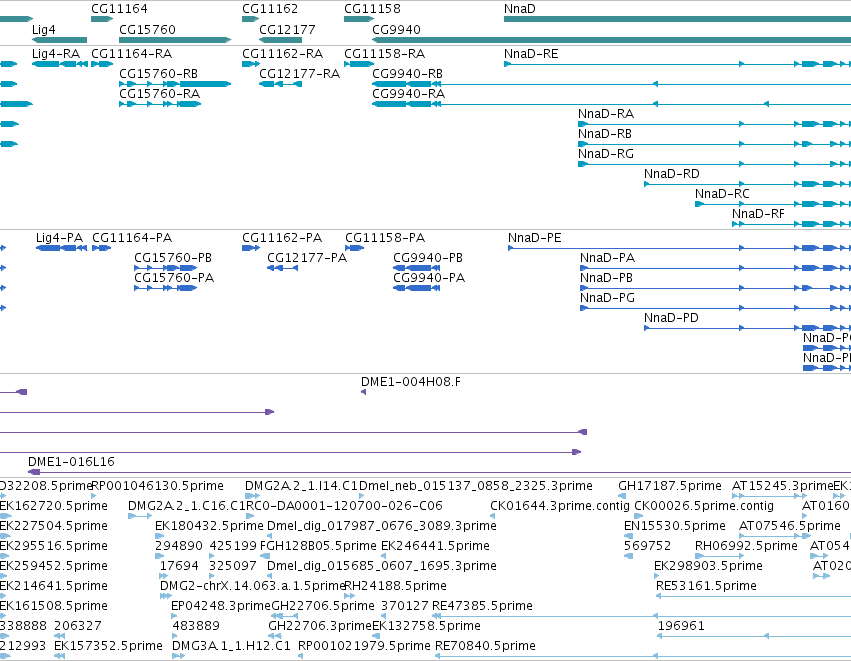
Task: Click the DME1-004H08.F clone label
Action: pyautogui.click(x=411, y=382)
